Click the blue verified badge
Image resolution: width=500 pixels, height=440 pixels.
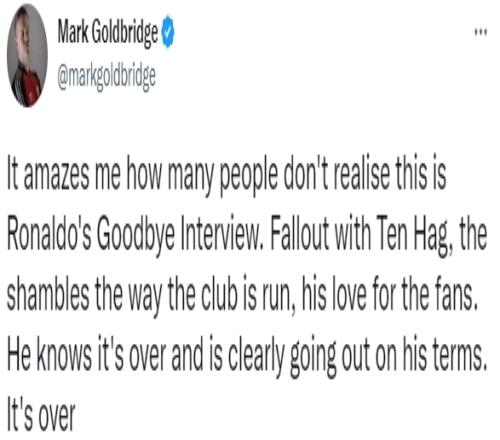[x=168, y=32]
